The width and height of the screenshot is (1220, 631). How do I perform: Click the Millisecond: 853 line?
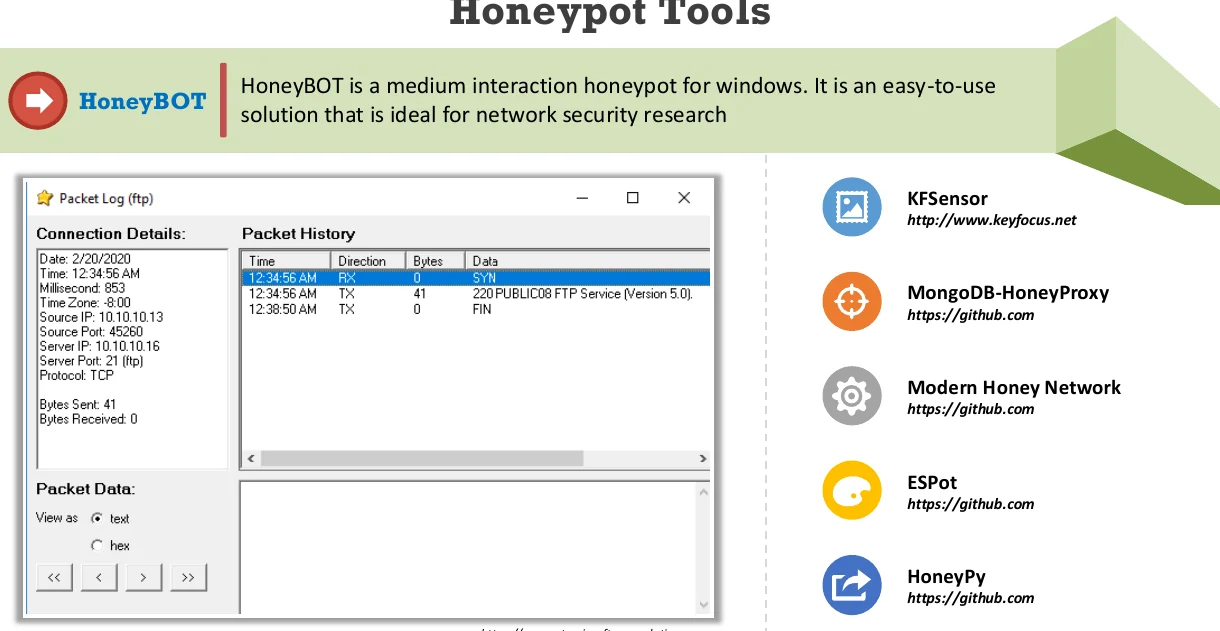82,288
